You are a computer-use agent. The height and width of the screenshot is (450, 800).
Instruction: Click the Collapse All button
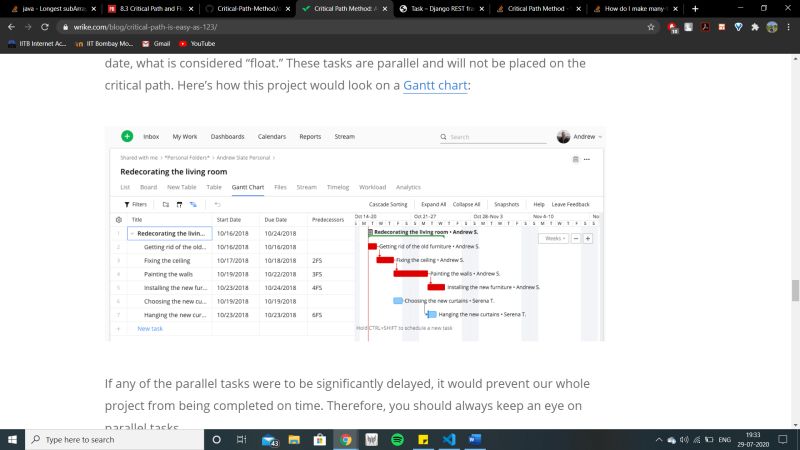[466, 205]
